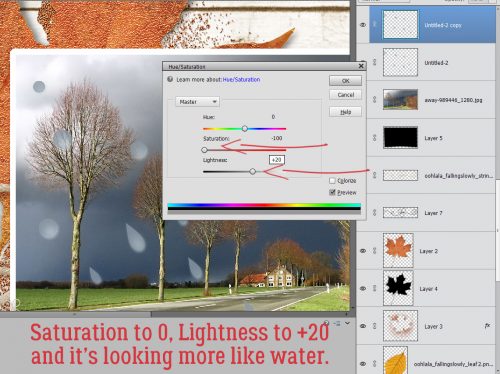This screenshot has height=374, width=500.
Task: Click the help icon beside Learn more about
Action: pyautogui.click(x=170, y=79)
